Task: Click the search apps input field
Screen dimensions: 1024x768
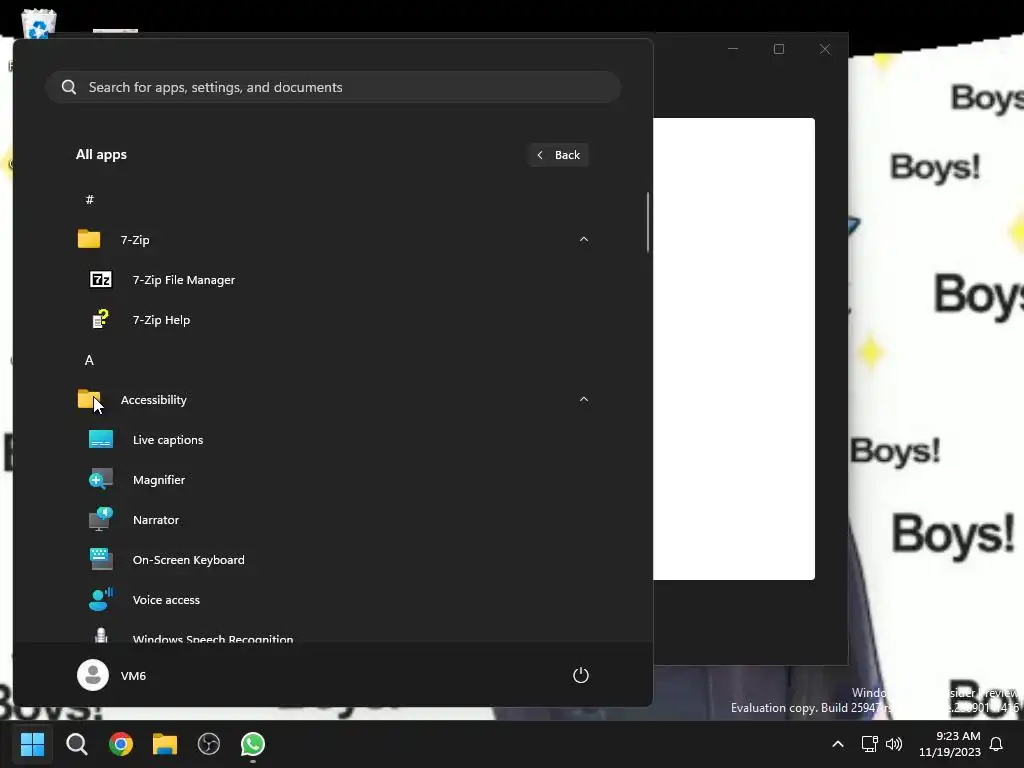Action: click(333, 87)
